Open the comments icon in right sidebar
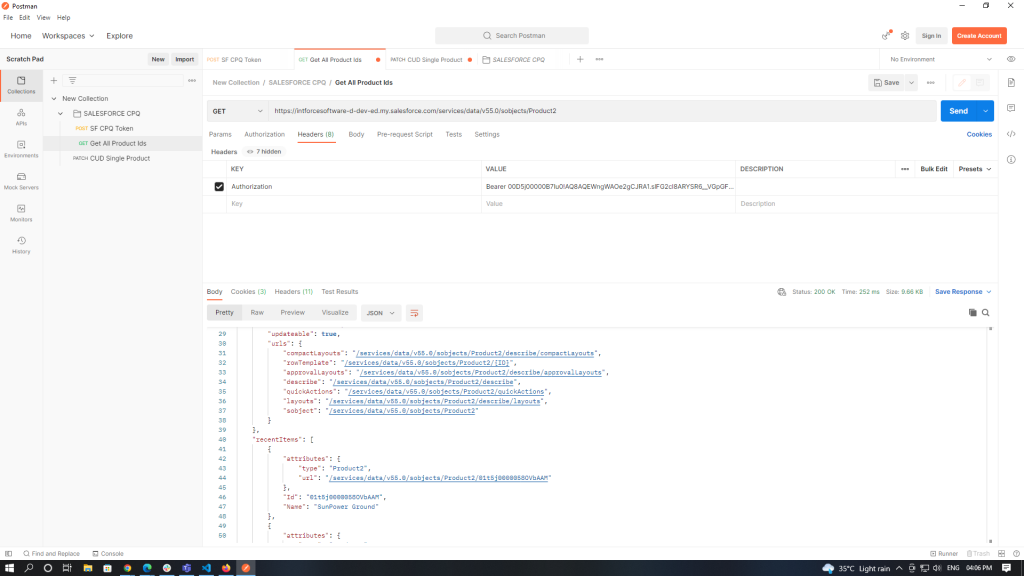 1011,108
